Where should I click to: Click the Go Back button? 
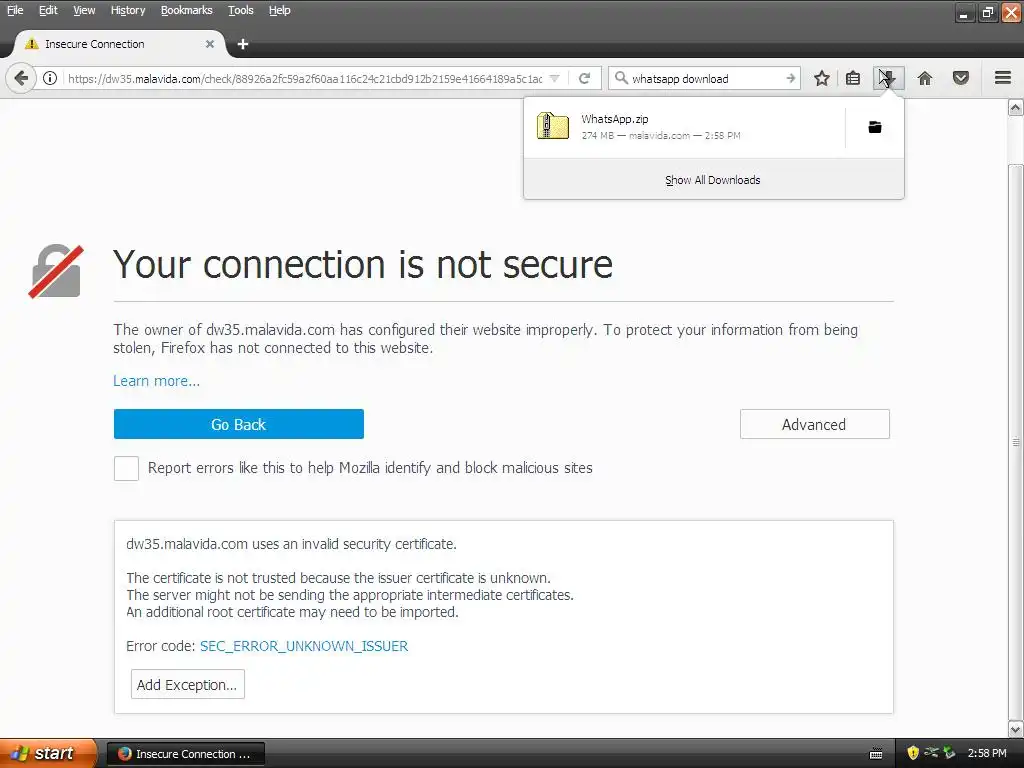(x=238, y=424)
